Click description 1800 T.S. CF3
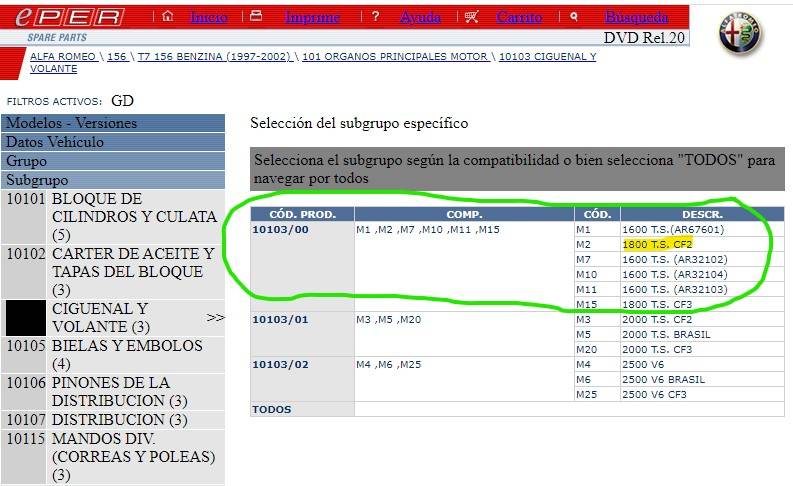 [x=657, y=304]
